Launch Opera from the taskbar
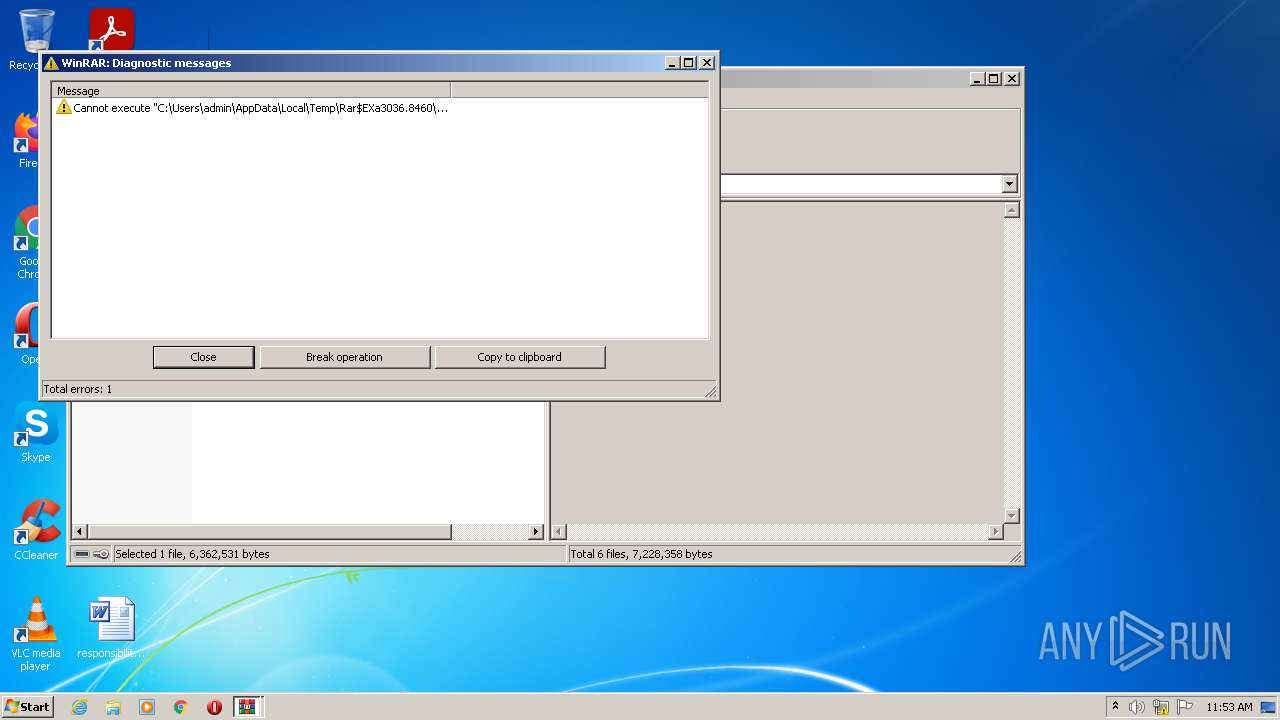 click(x=214, y=707)
